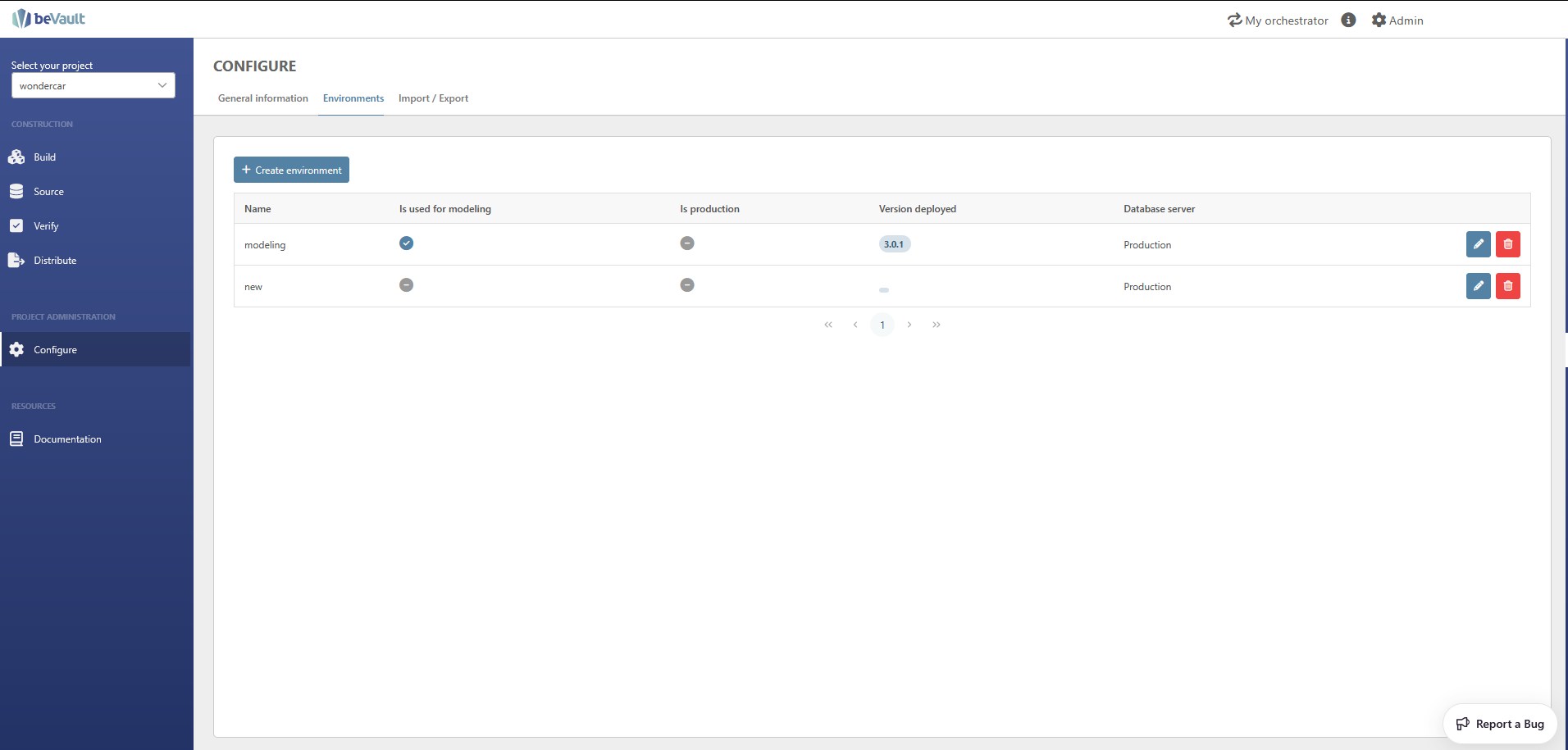
Task: Click modeling row's 'used for modeling' checkmark
Action: point(406,243)
